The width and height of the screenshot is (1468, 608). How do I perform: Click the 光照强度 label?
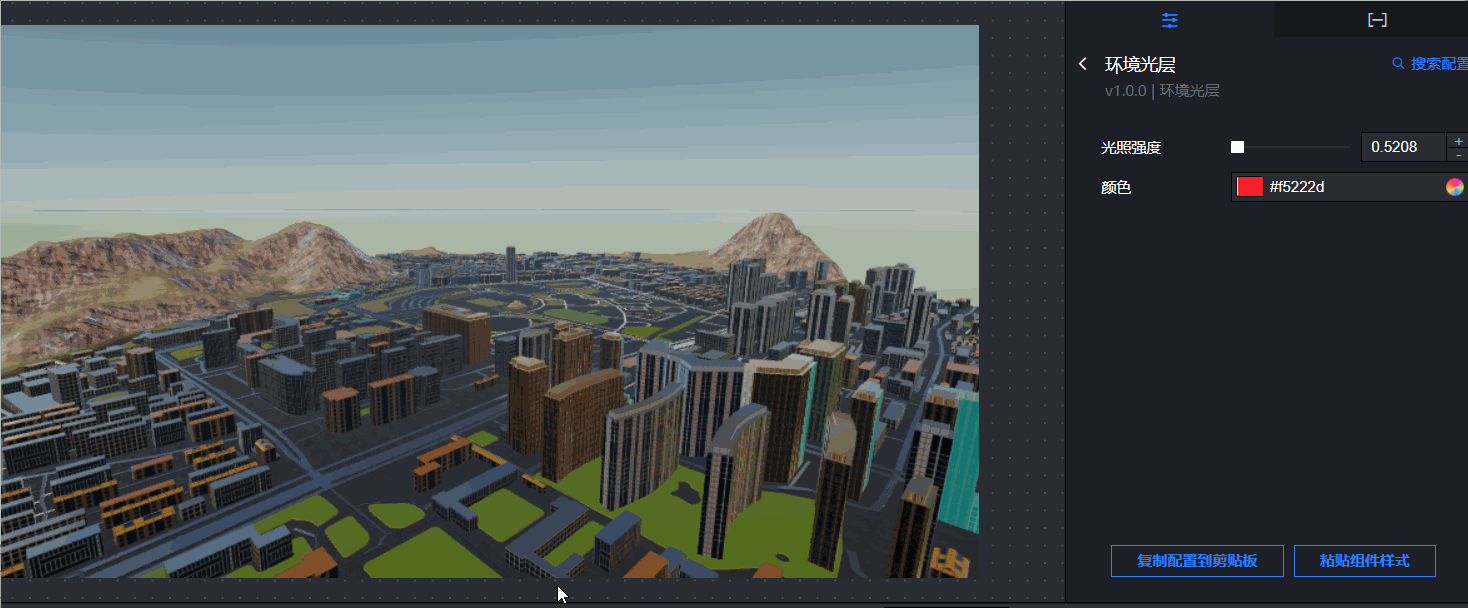tap(1131, 147)
